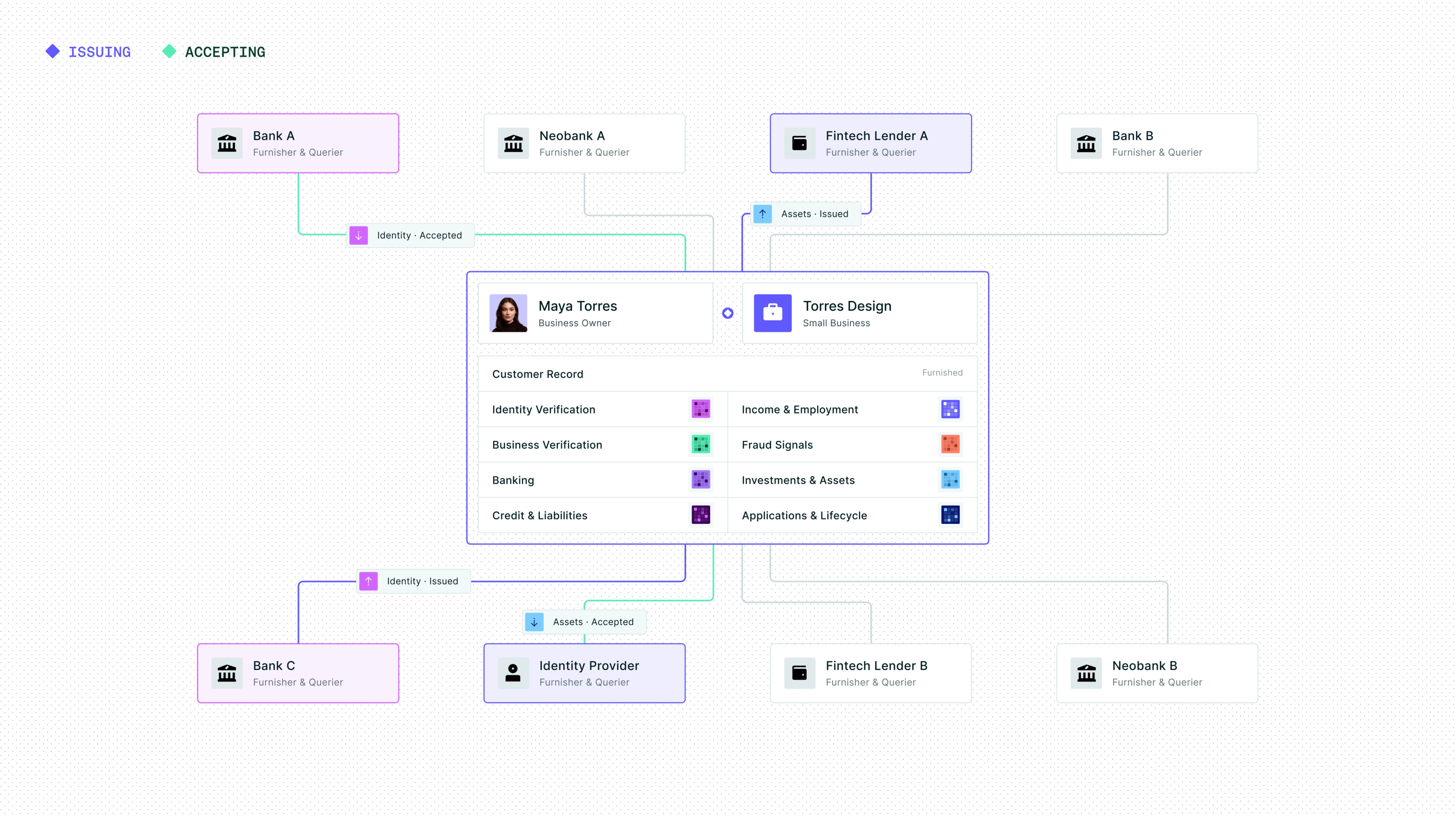The width and height of the screenshot is (1456, 816).
Task: Click the Small Business subtitle
Action: [836, 323]
